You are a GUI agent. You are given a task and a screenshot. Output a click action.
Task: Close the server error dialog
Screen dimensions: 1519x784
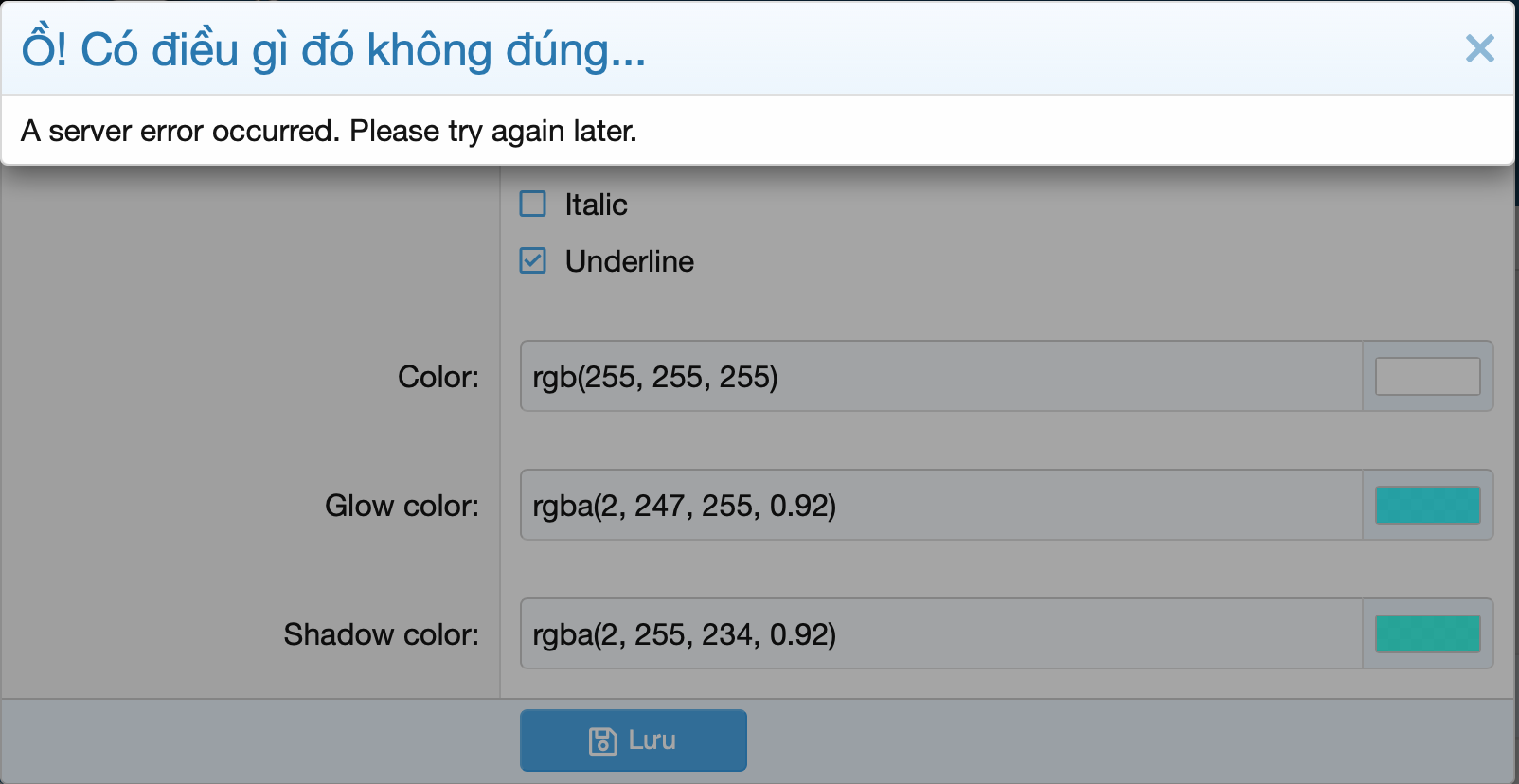(x=1479, y=48)
